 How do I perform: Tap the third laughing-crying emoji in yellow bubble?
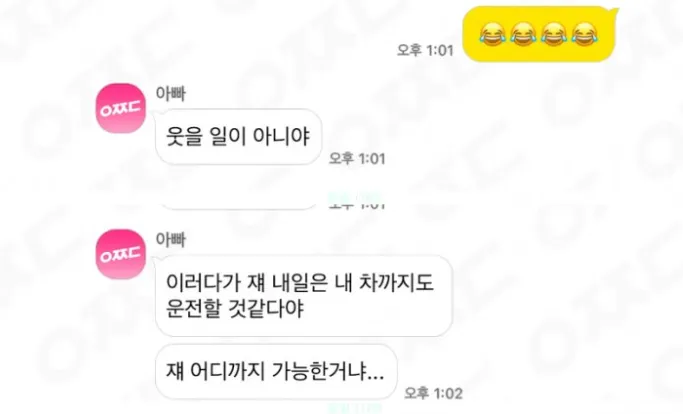554,35
